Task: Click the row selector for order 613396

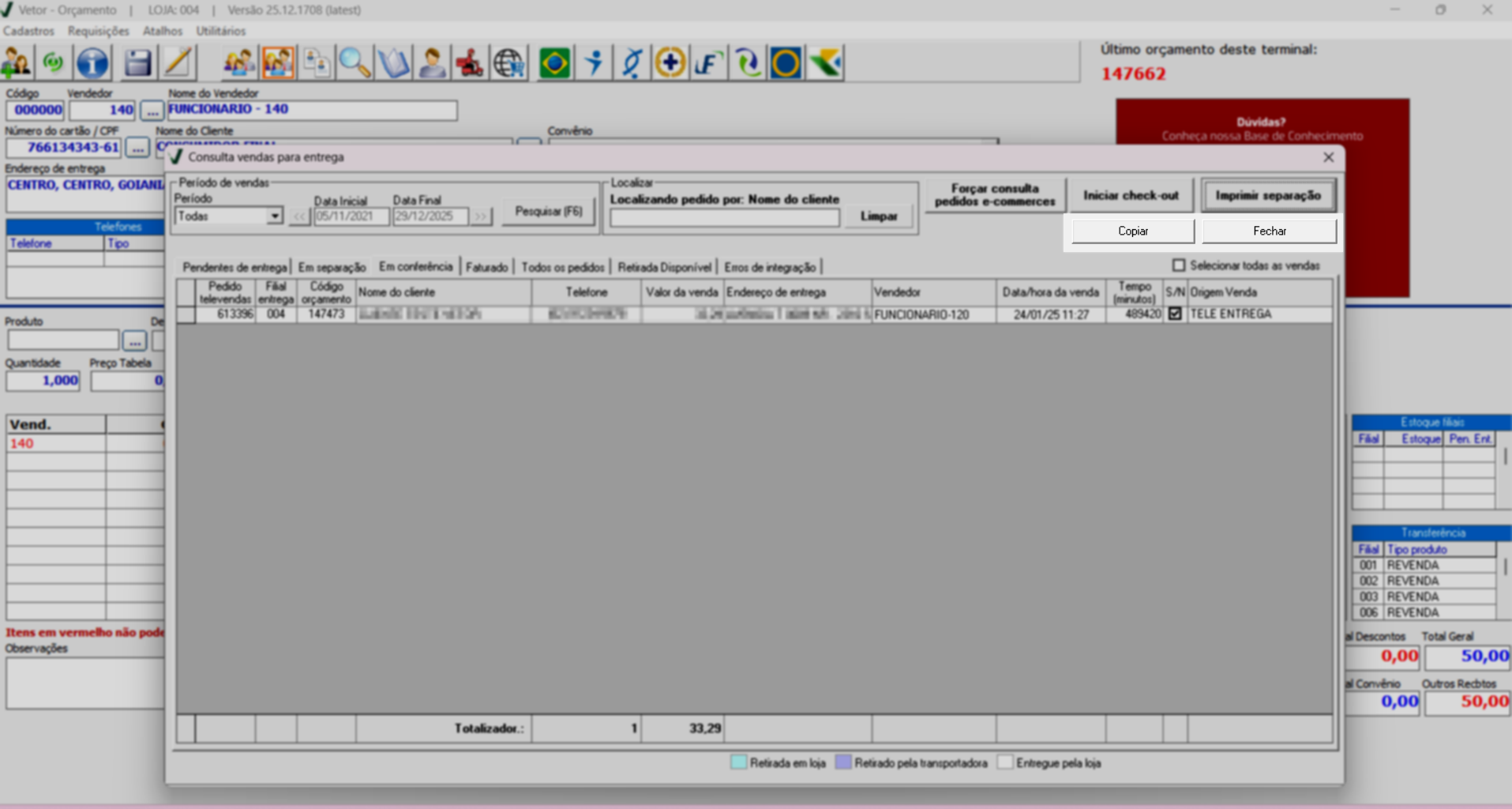Action: pos(186,314)
